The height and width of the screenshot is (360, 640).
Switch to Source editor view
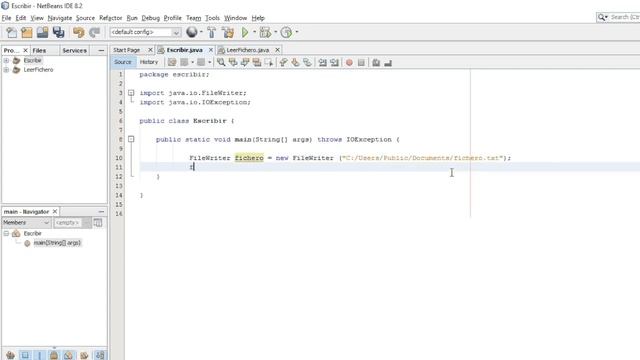click(123, 62)
